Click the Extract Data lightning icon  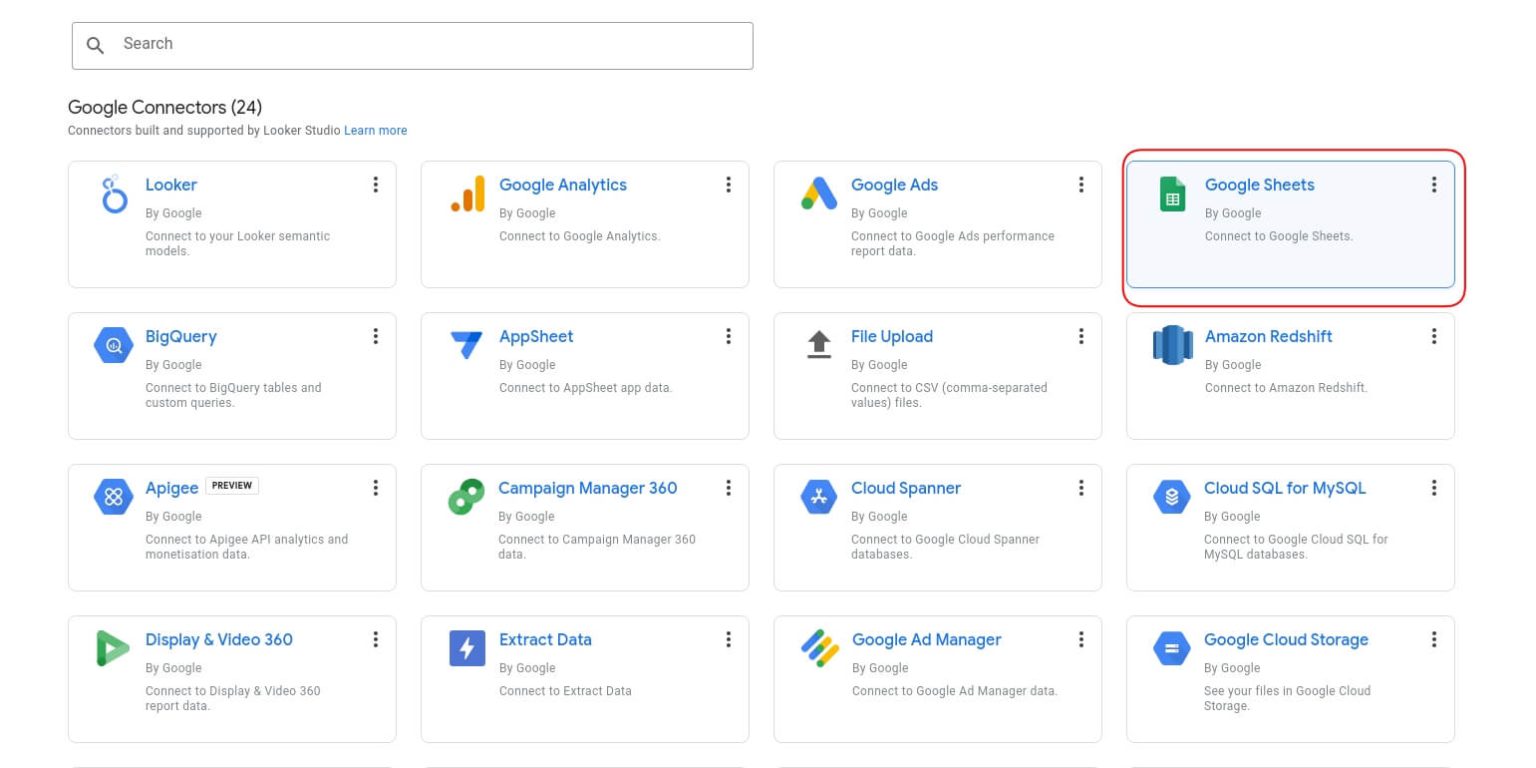tap(467, 649)
